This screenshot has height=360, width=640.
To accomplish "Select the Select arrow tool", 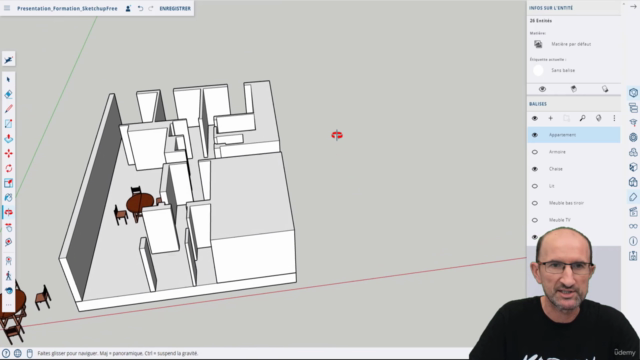I will 9,80.
